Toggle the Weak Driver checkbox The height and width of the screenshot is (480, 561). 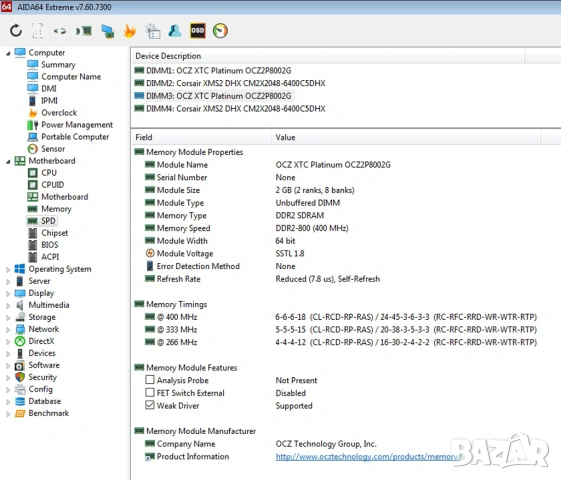[x=150, y=405]
